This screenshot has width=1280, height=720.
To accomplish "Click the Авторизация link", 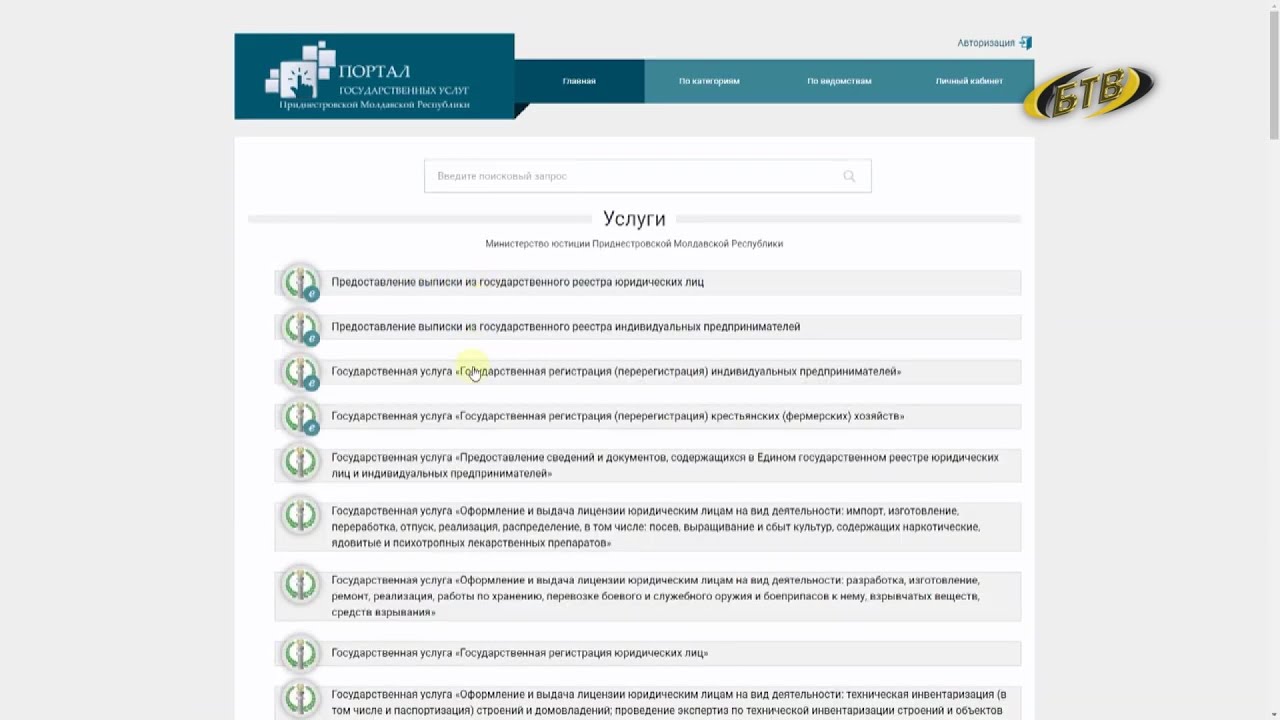I will (985, 43).
